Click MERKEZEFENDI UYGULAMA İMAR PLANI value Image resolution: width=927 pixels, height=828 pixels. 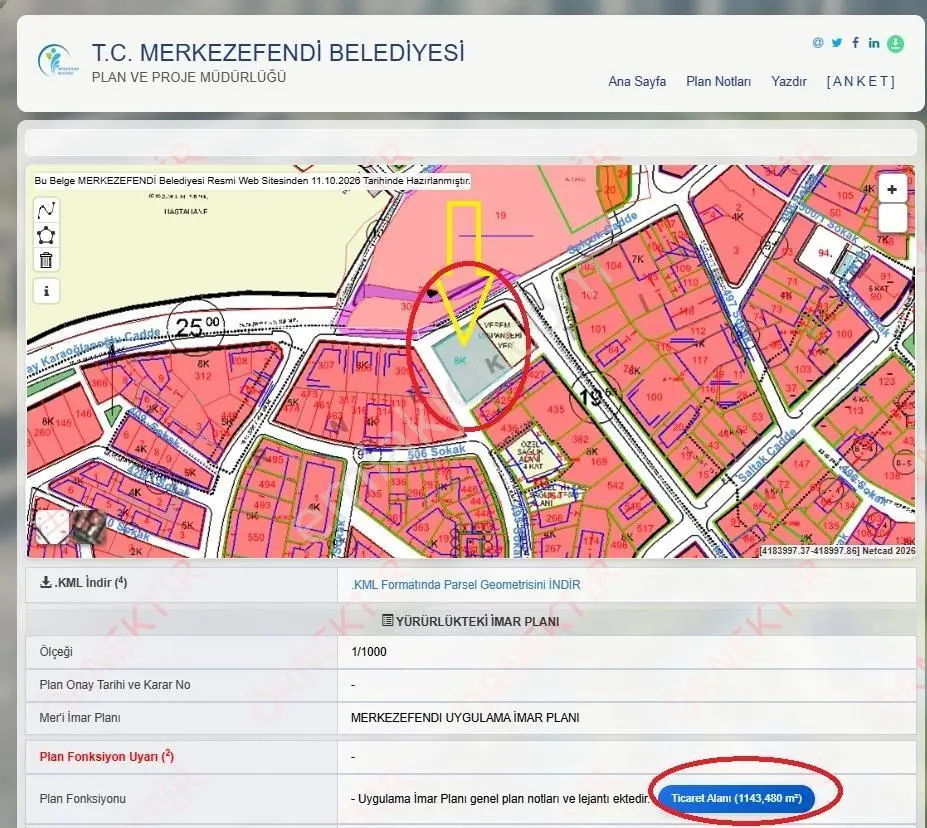point(465,718)
